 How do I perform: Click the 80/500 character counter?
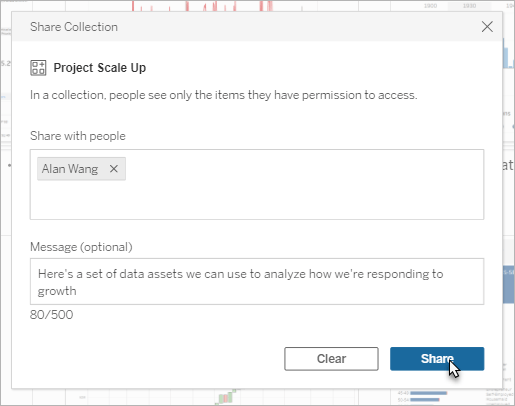(51, 315)
